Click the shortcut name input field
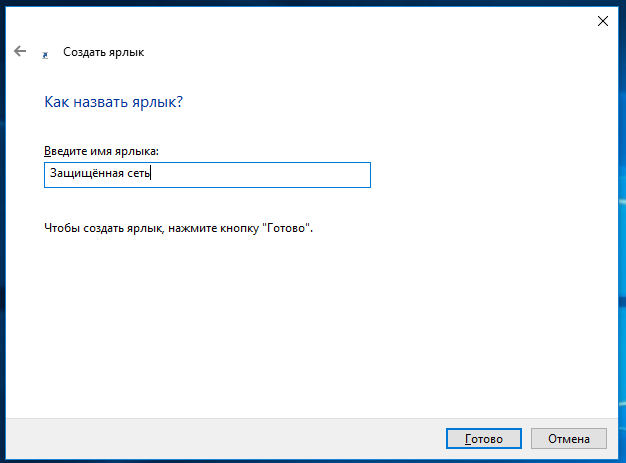626x463 pixels. coord(207,174)
